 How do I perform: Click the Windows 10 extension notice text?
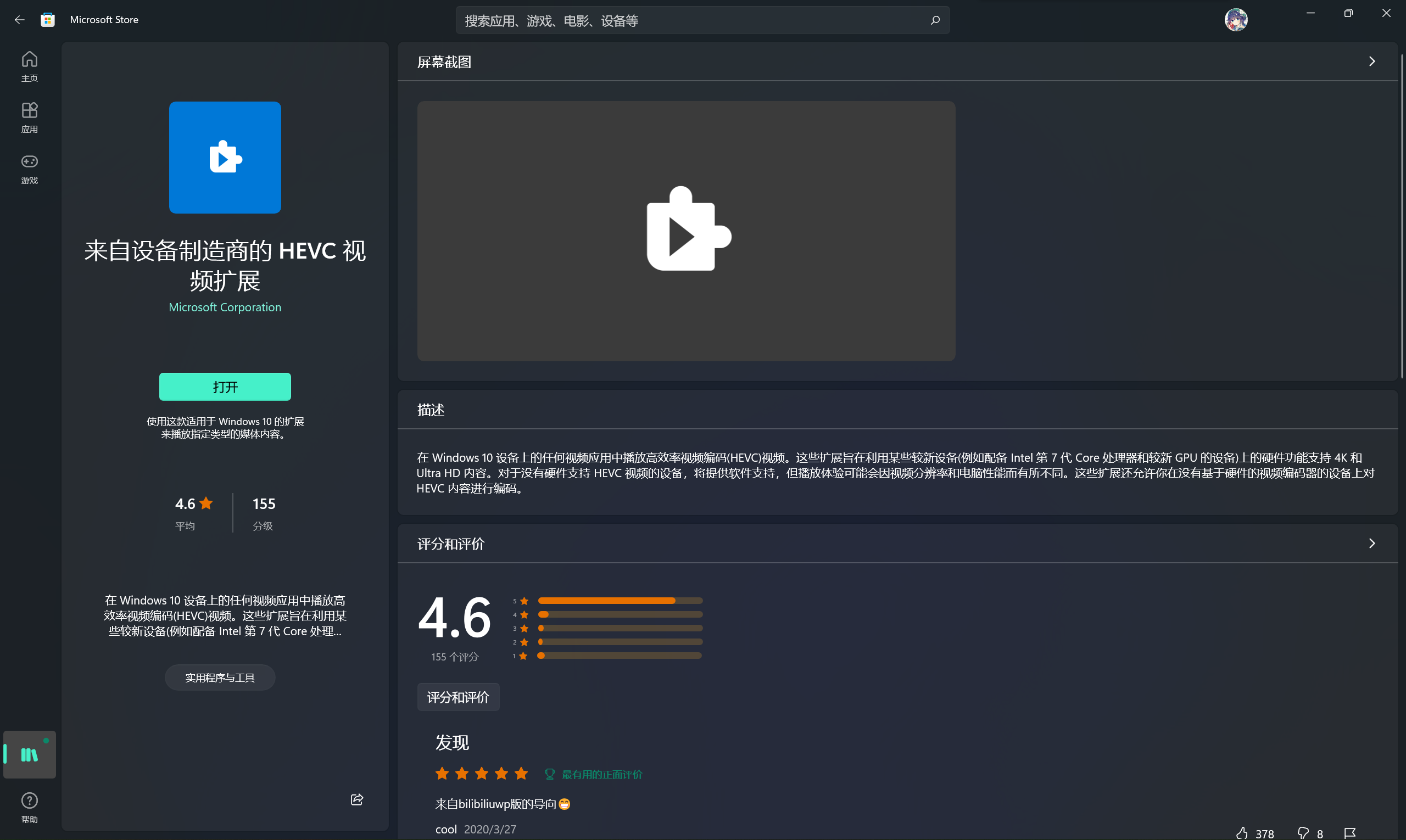coord(225,428)
